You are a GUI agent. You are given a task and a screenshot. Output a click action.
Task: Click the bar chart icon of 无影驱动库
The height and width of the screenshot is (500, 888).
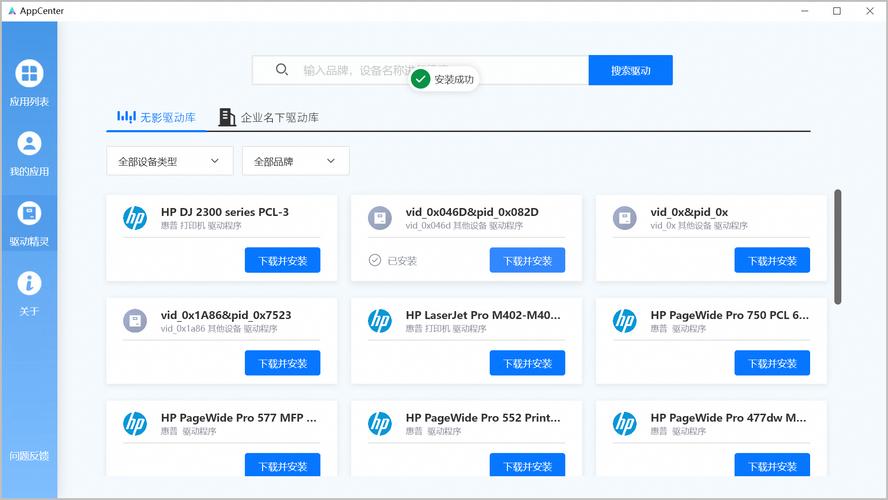click(x=126, y=117)
